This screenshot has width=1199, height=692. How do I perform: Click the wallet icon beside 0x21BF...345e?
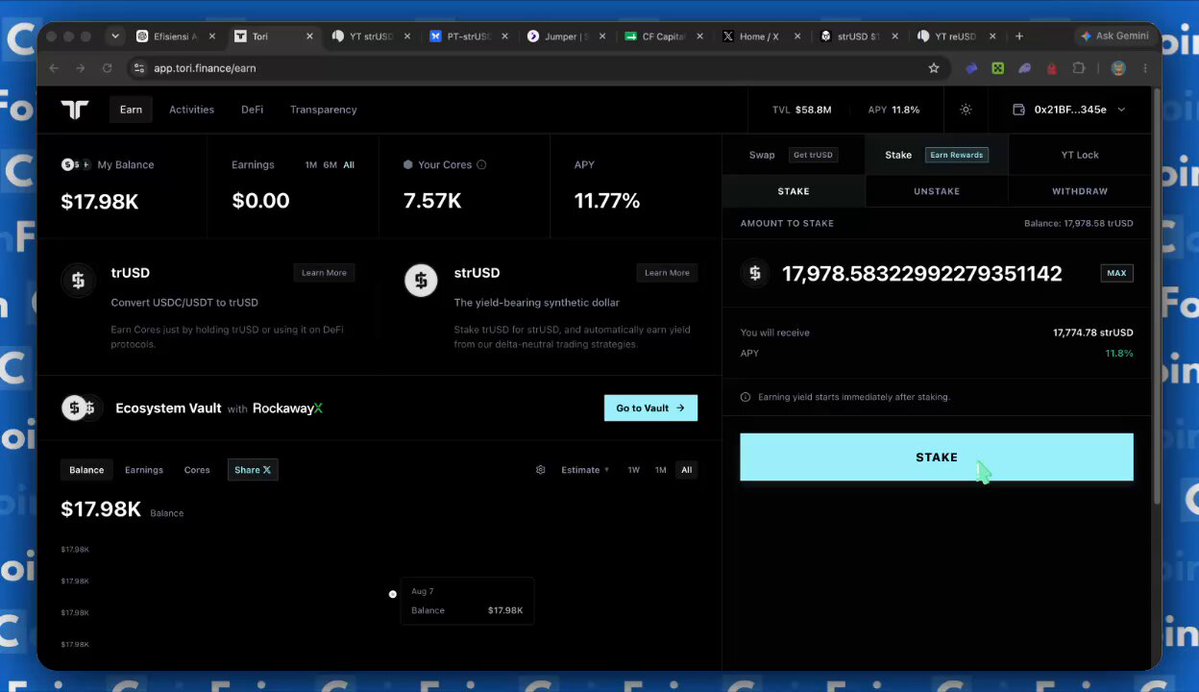click(1019, 109)
